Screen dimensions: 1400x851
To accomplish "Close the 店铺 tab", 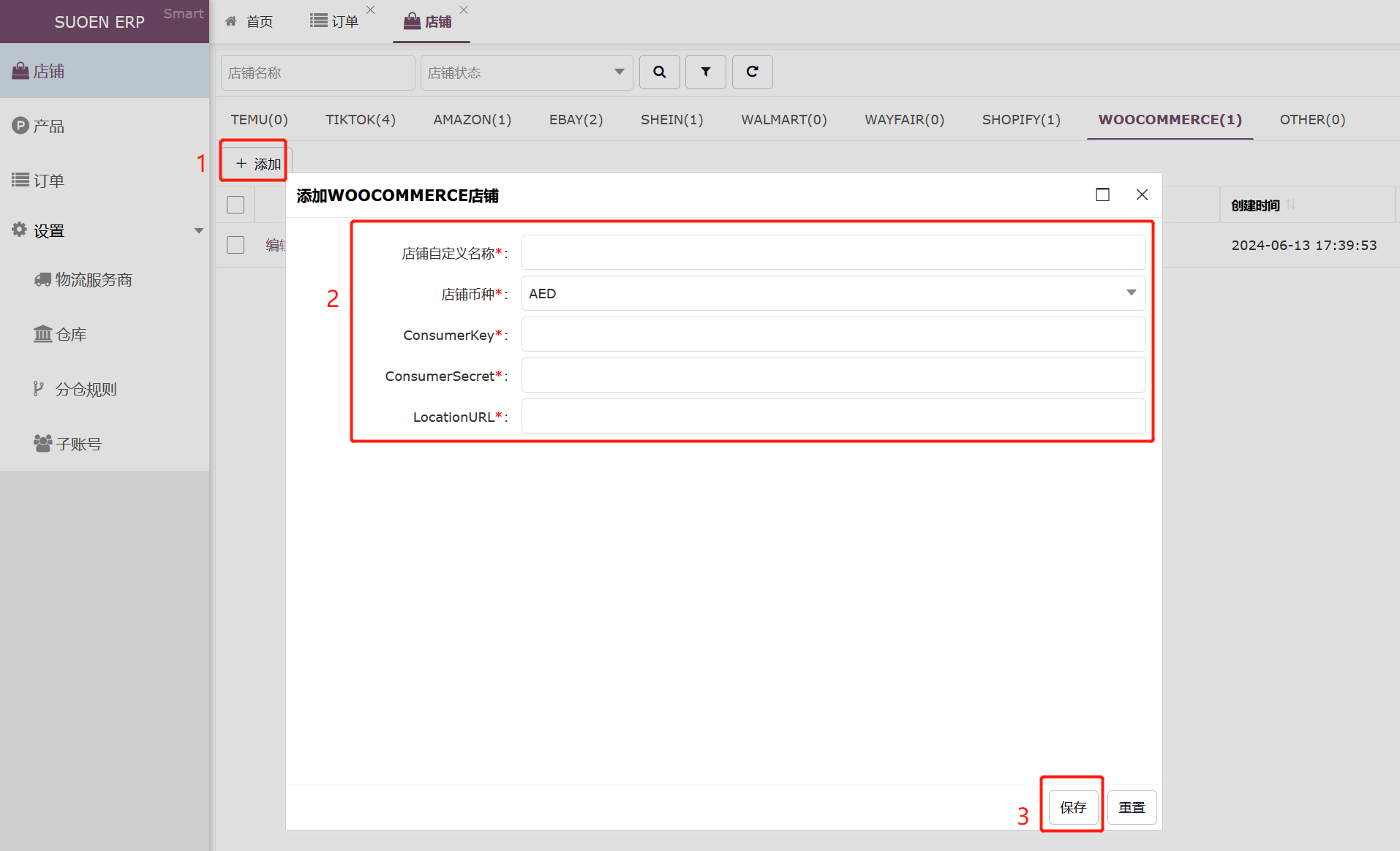I will pyautogui.click(x=463, y=10).
